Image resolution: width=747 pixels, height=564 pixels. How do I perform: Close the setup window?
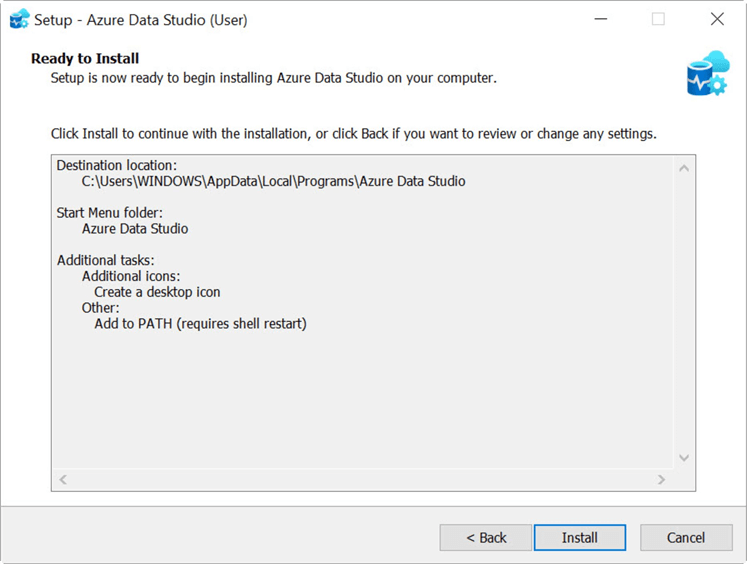[717, 19]
